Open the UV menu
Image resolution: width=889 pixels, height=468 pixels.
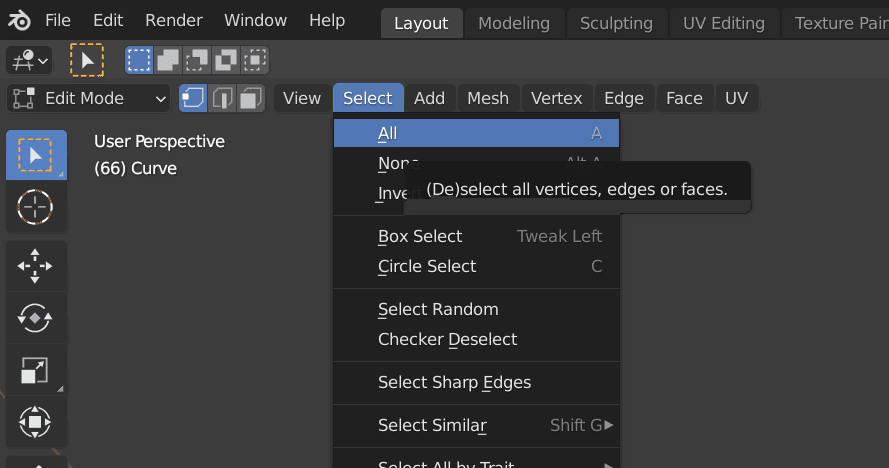tap(736, 99)
